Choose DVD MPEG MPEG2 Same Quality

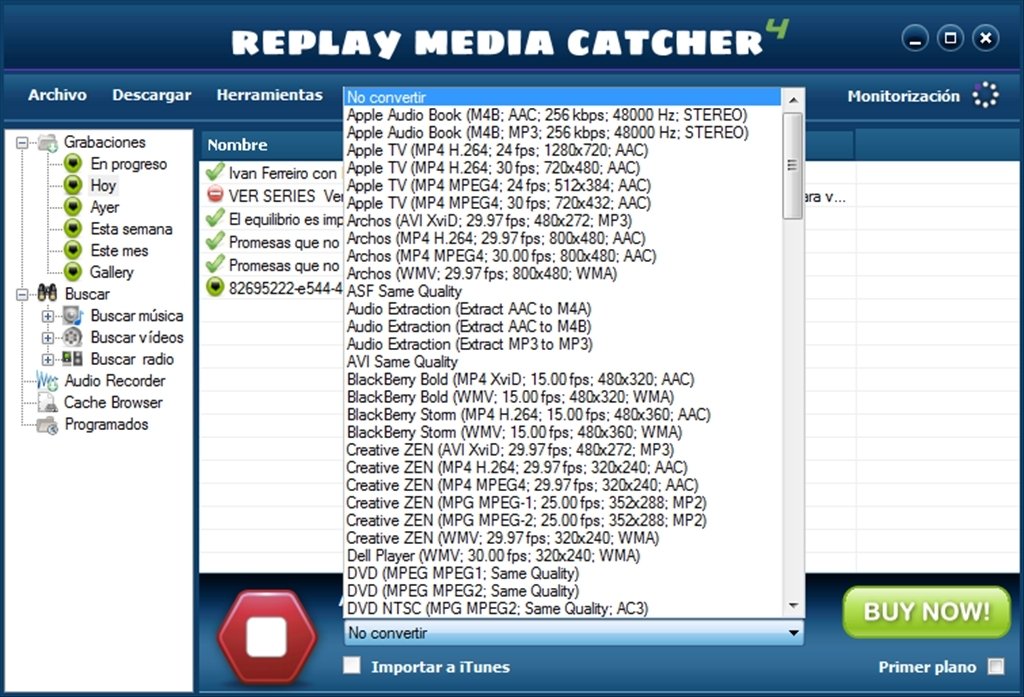(563, 591)
